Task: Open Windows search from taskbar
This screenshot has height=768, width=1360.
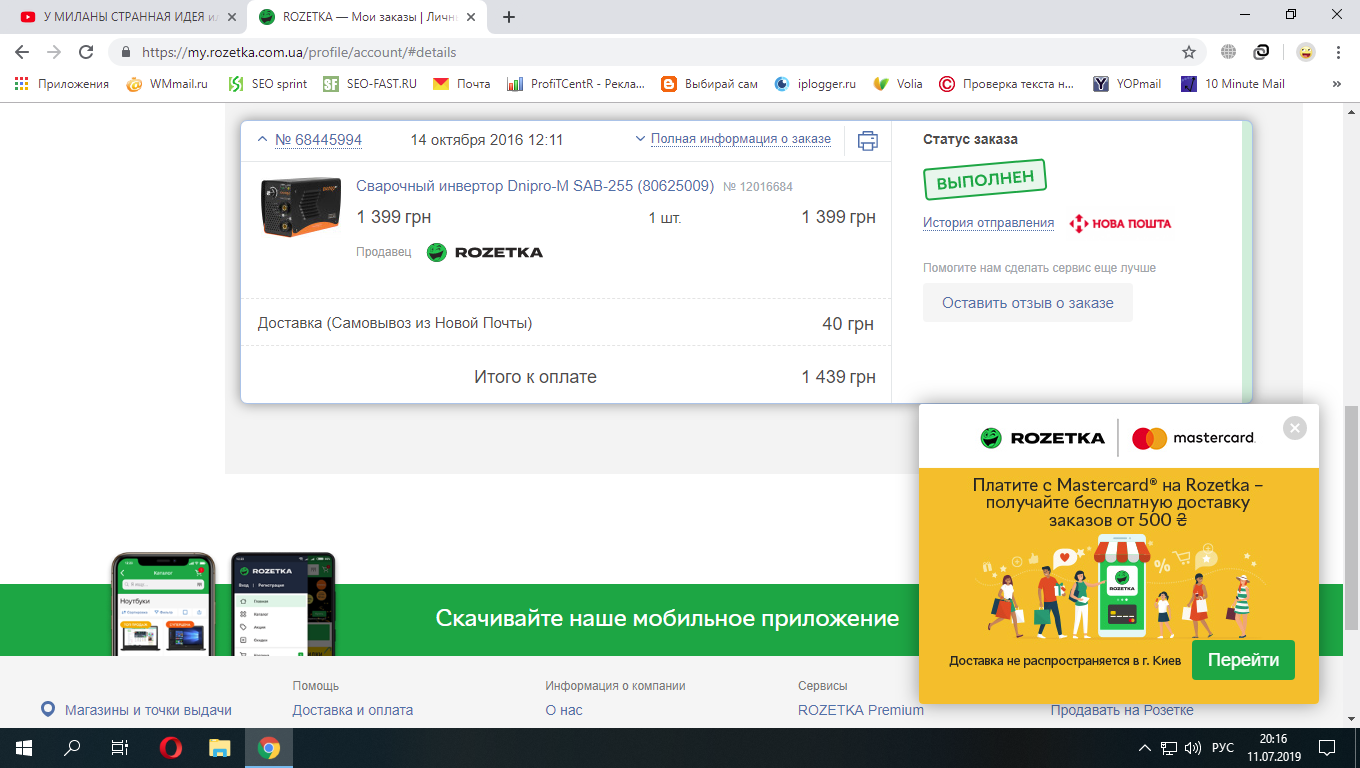Action: tap(72, 748)
